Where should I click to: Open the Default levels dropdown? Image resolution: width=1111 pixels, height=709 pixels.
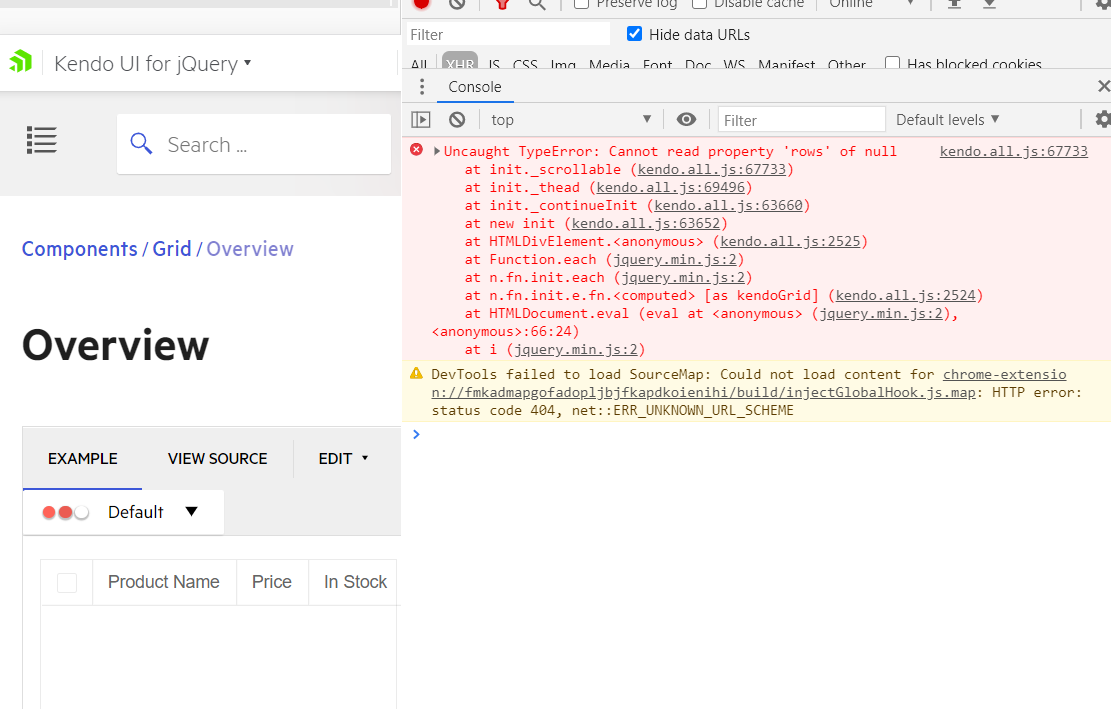click(947, 120)
